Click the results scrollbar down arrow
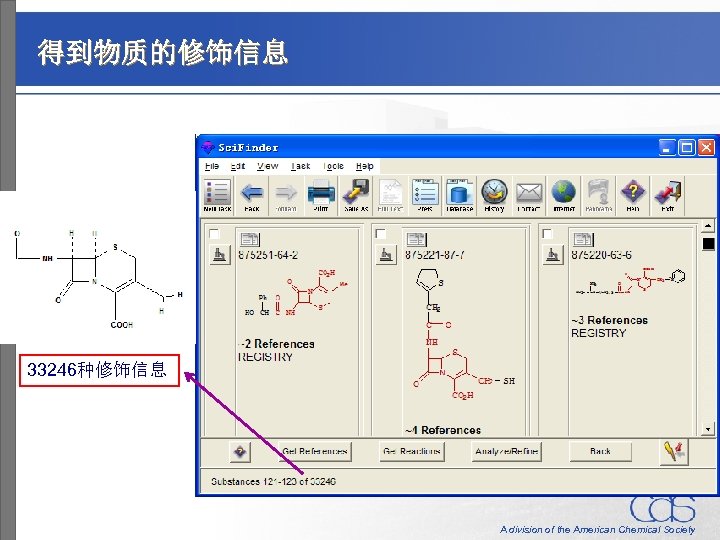 708,429
